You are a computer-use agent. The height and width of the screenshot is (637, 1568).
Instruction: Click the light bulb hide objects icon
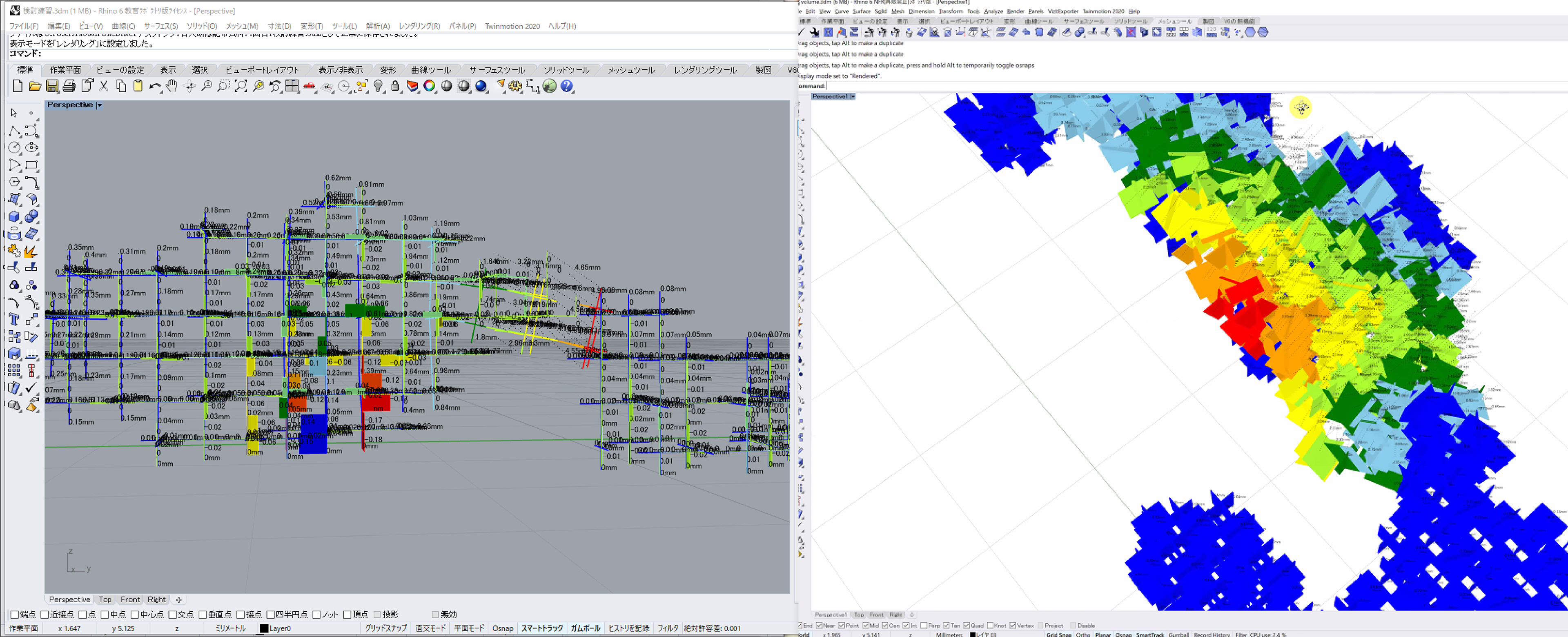point(379,87)
